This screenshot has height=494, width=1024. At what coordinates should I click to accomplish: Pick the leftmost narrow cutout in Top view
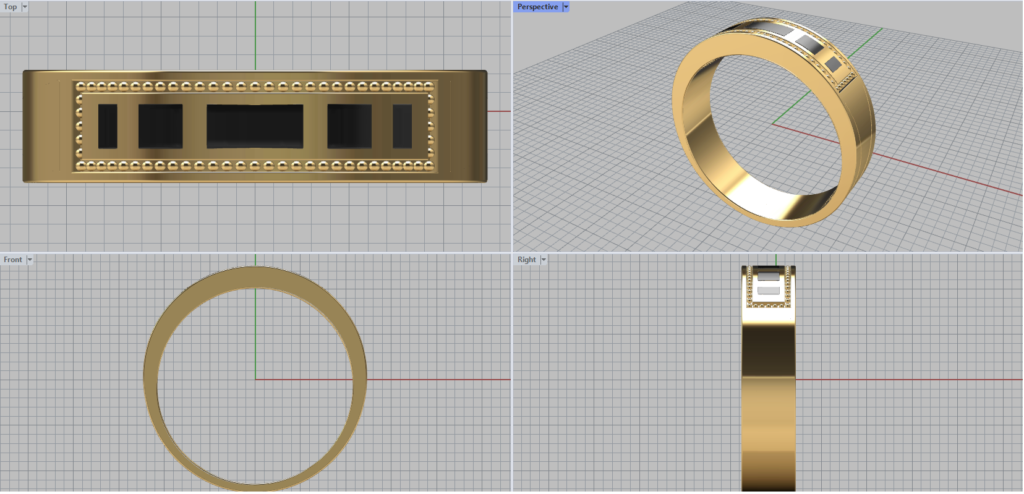107,126
